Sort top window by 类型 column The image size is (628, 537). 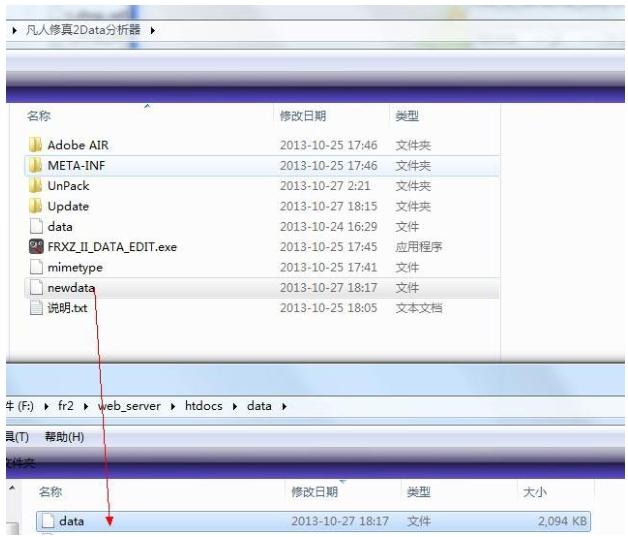click(x=407, y=116)
